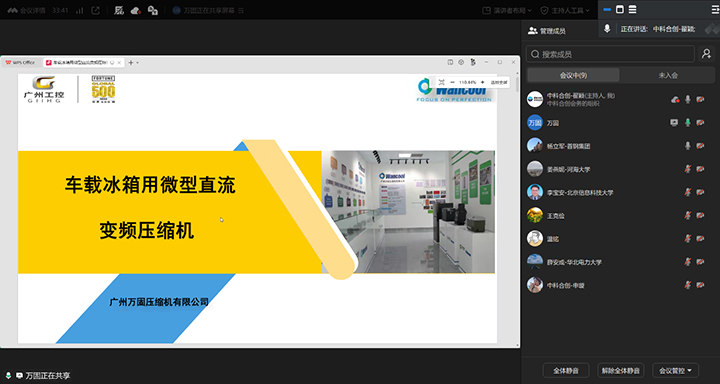Click the pop-out share icon in top bar
The height and width of the screenshot is (384, 720).
(96, 11)
